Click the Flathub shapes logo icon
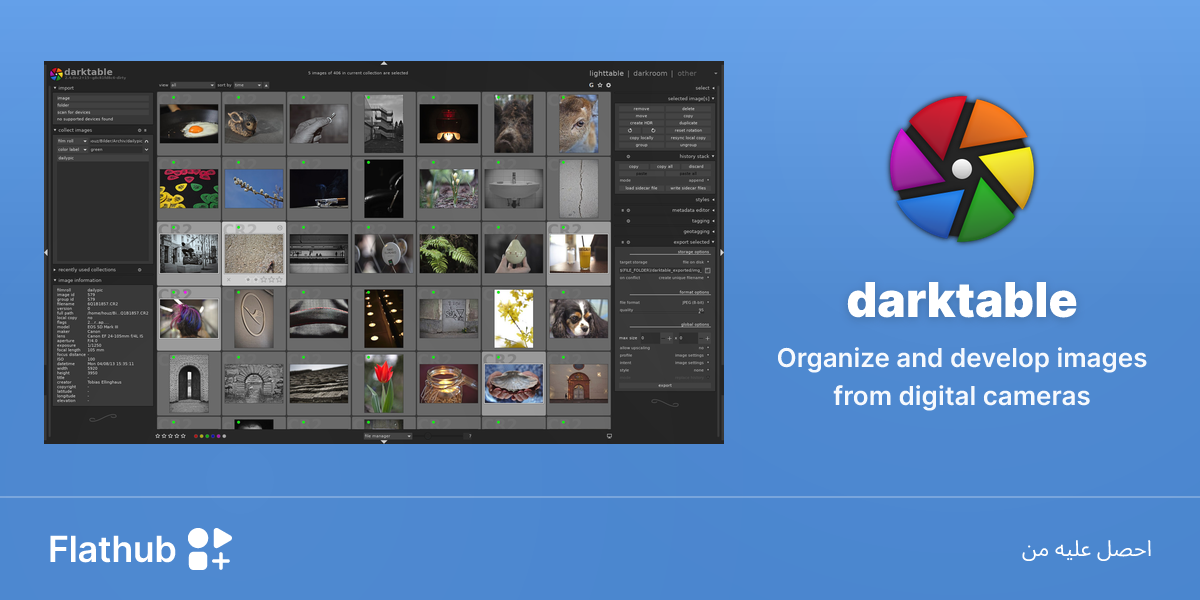The image size is (1200, 600). point(210,549)
